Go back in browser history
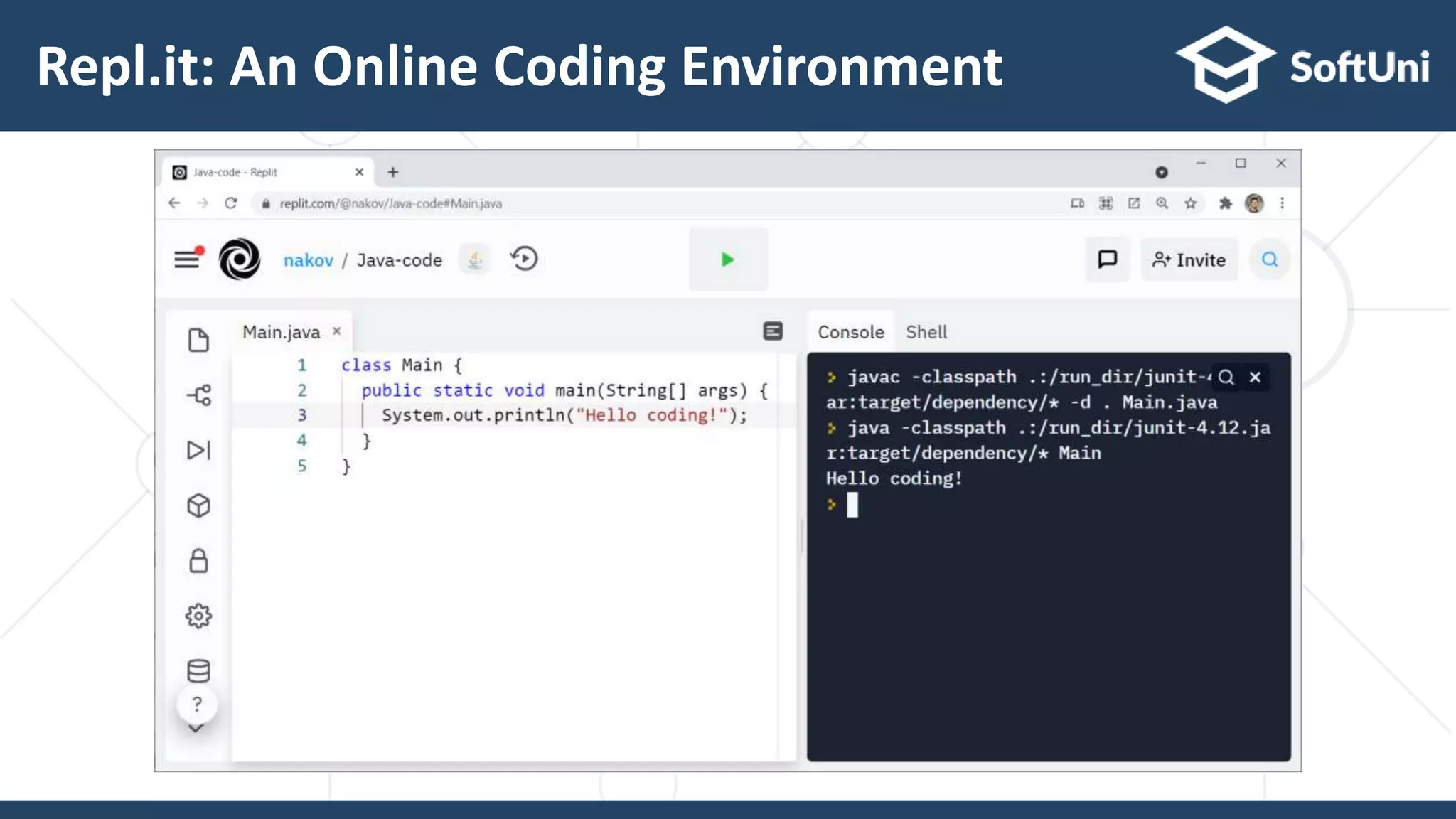Image resolution: width=1456 pixels, height=819 pixels. [x=174, y=203]
